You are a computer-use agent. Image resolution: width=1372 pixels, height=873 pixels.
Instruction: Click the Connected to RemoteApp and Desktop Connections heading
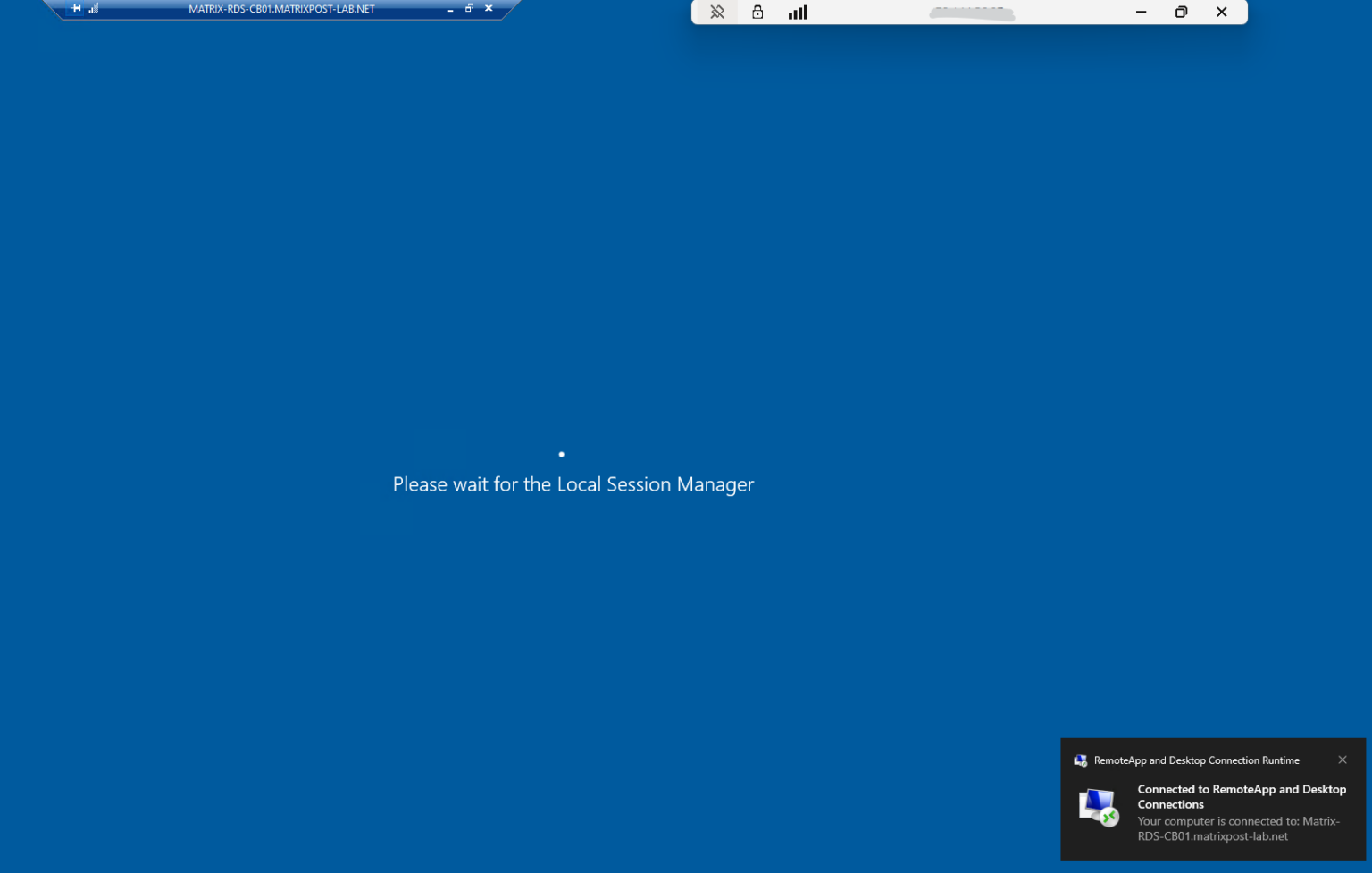[x=1241, y=796]
